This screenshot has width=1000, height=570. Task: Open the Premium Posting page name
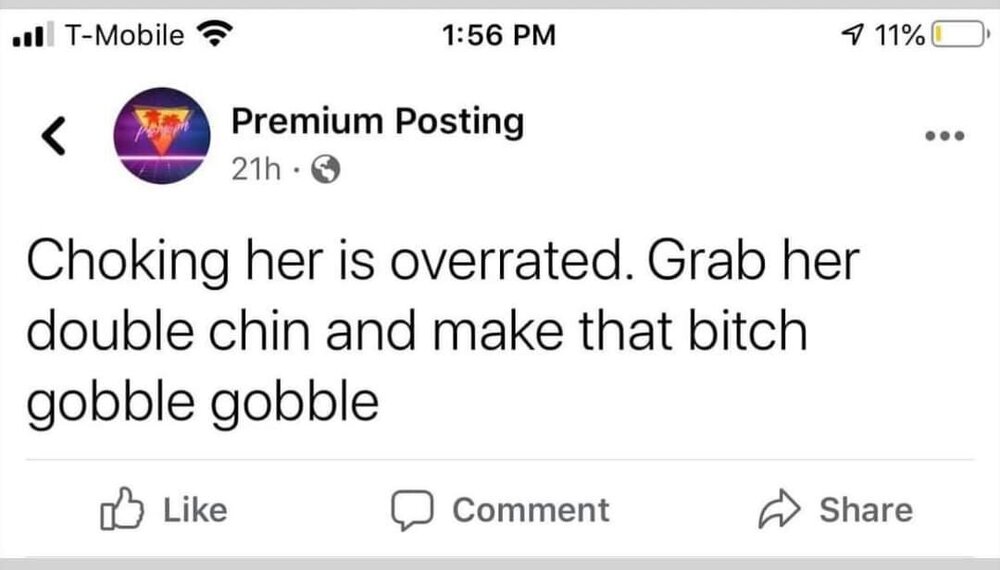click(x=377, y=123)
